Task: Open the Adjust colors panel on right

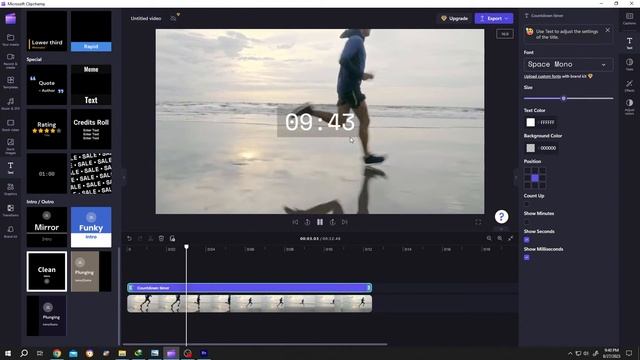Action: [x=629, y=106]
